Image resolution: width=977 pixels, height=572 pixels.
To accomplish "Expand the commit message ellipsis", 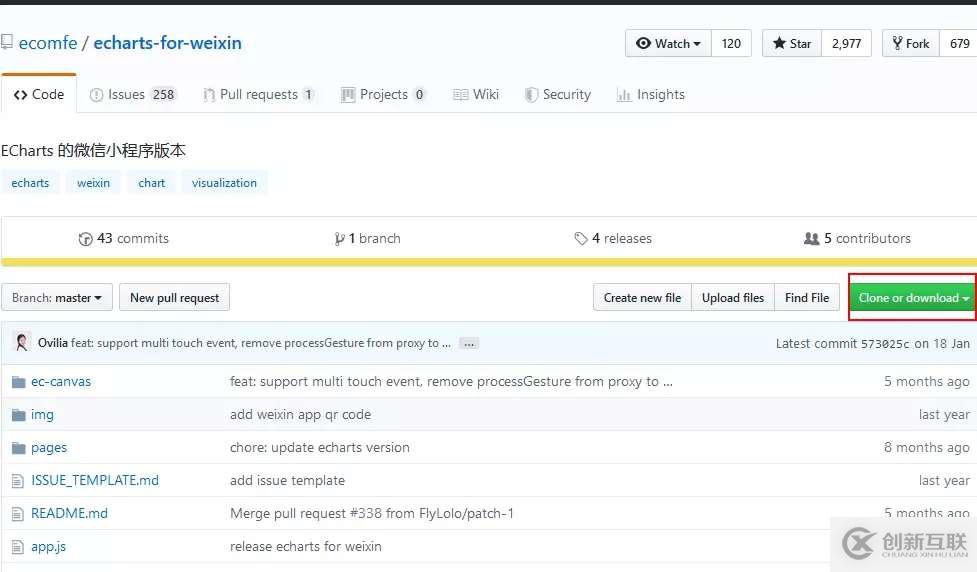I will [x=469, y=343].
